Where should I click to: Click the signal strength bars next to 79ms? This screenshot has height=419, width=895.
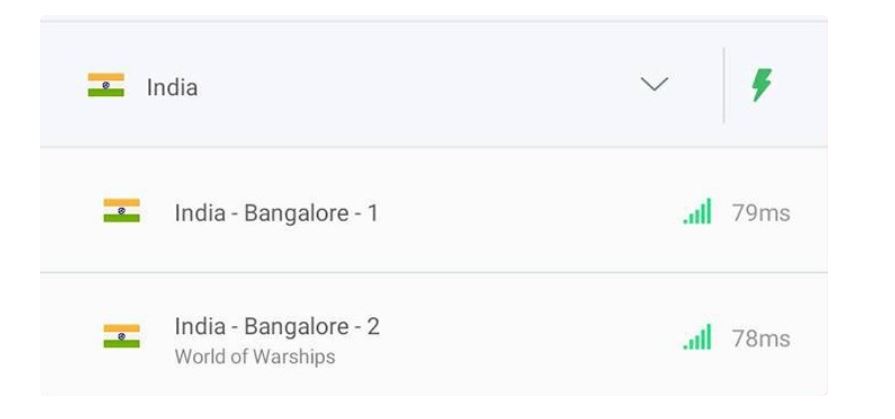click(x=697, y=212)
